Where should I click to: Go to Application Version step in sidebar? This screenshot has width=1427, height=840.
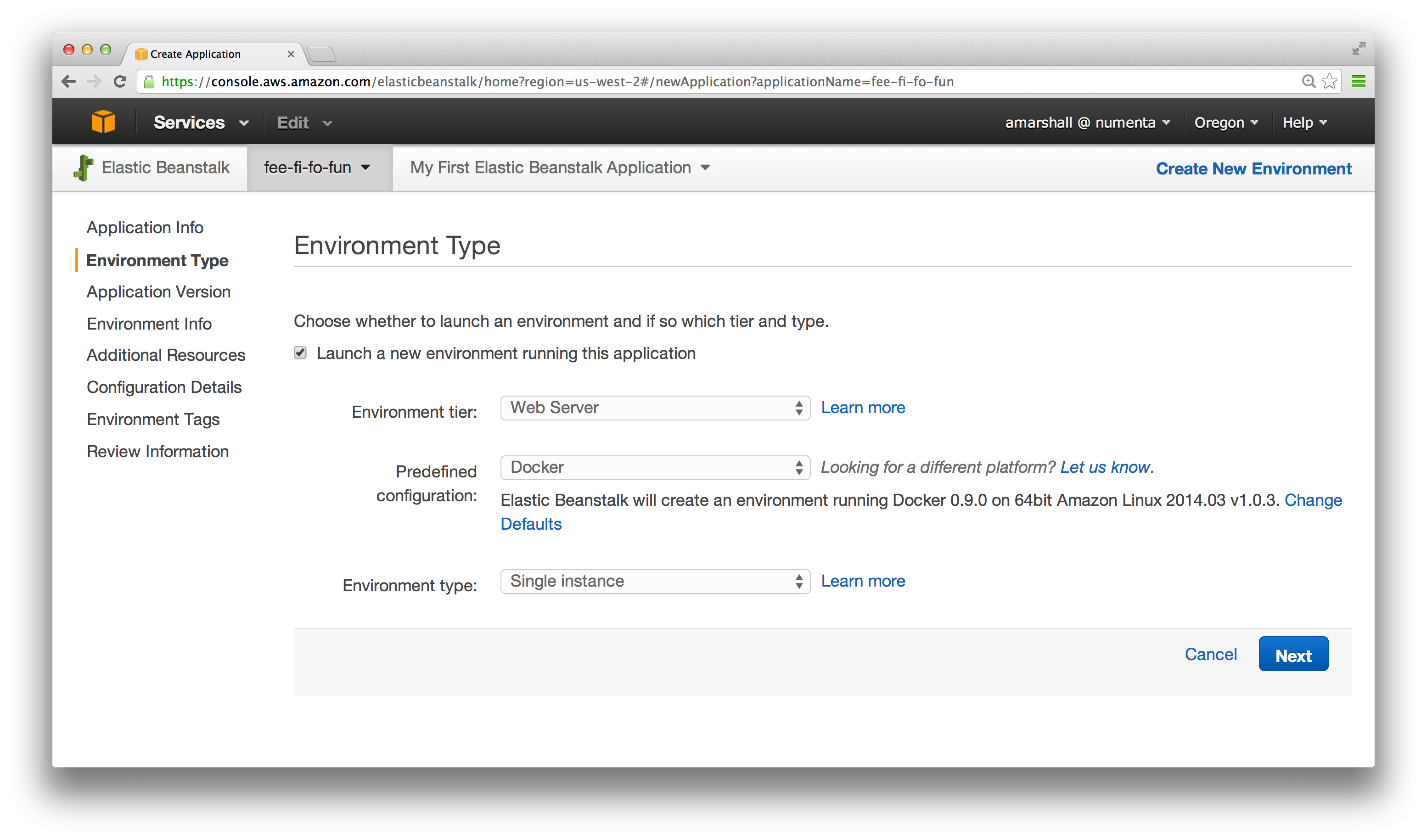pyautogui.click(x=158, y=292)
